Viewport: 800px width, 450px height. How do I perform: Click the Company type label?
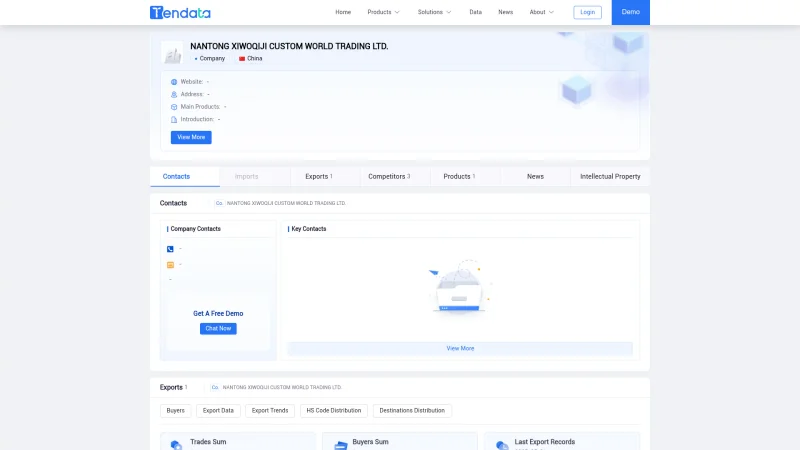212,59
